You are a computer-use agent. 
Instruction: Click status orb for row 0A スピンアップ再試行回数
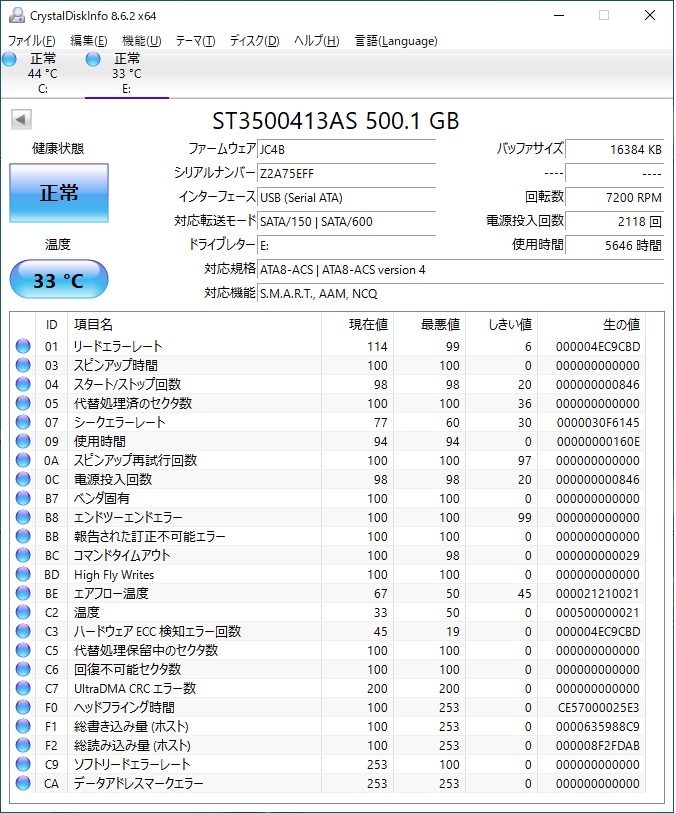tap(23, 460)
